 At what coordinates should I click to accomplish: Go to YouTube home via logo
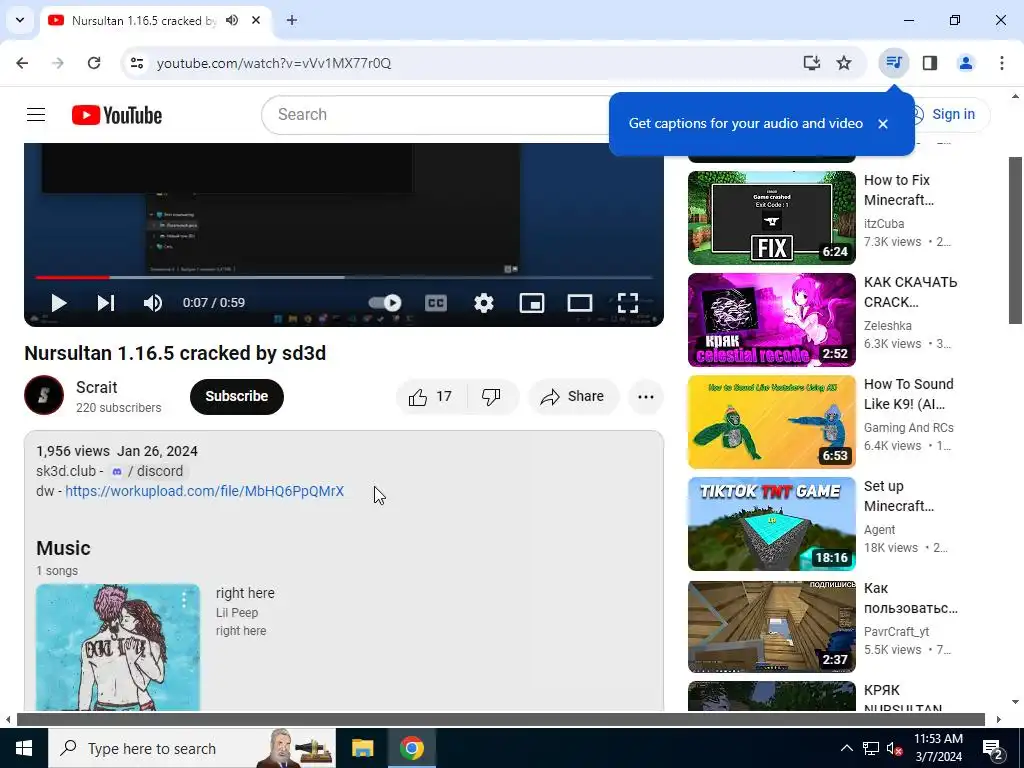coord(117,116)
